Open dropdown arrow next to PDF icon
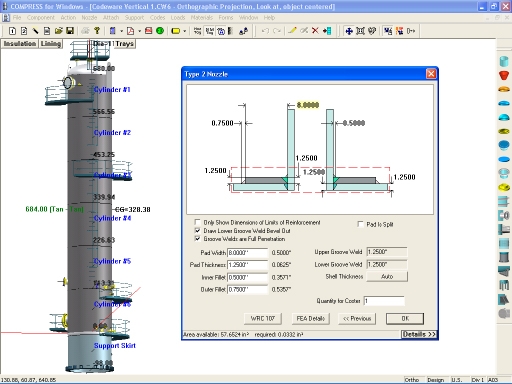The image size is (512, 384). tap(139, 31)
